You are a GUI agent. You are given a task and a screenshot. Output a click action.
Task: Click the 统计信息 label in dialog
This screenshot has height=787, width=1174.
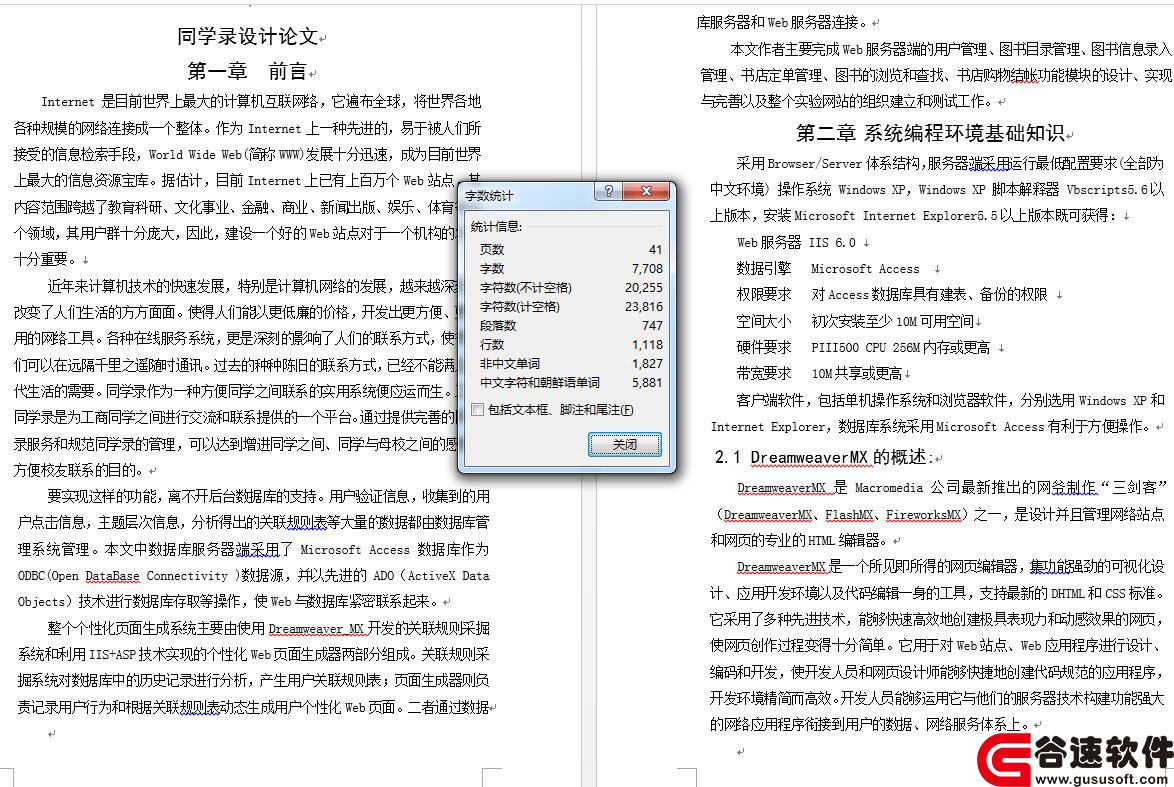pos(496,226)
